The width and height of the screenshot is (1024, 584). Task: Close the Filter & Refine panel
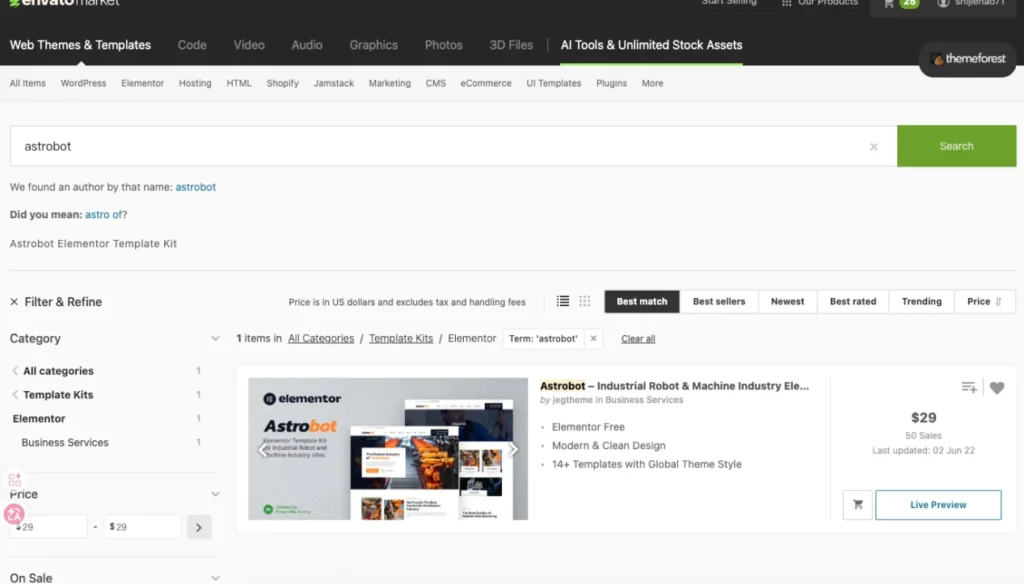14,302
